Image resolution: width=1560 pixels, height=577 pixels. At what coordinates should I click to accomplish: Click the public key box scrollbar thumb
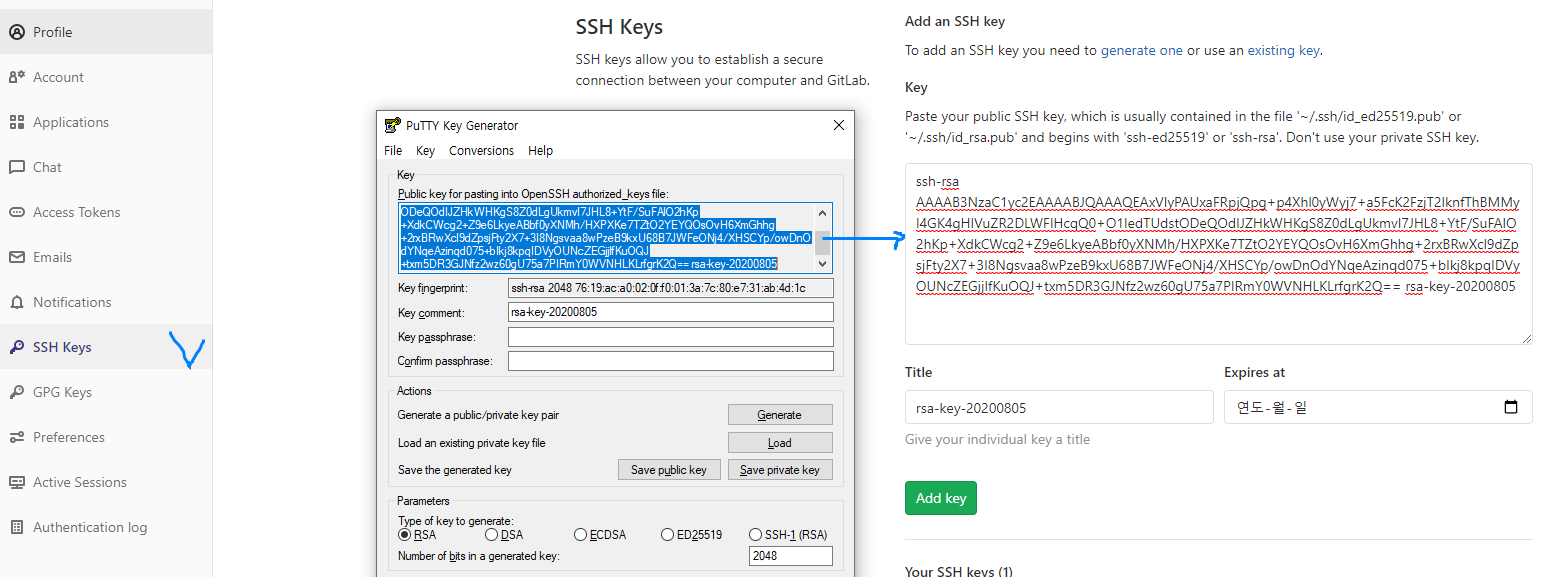click(x=824, y=244)
